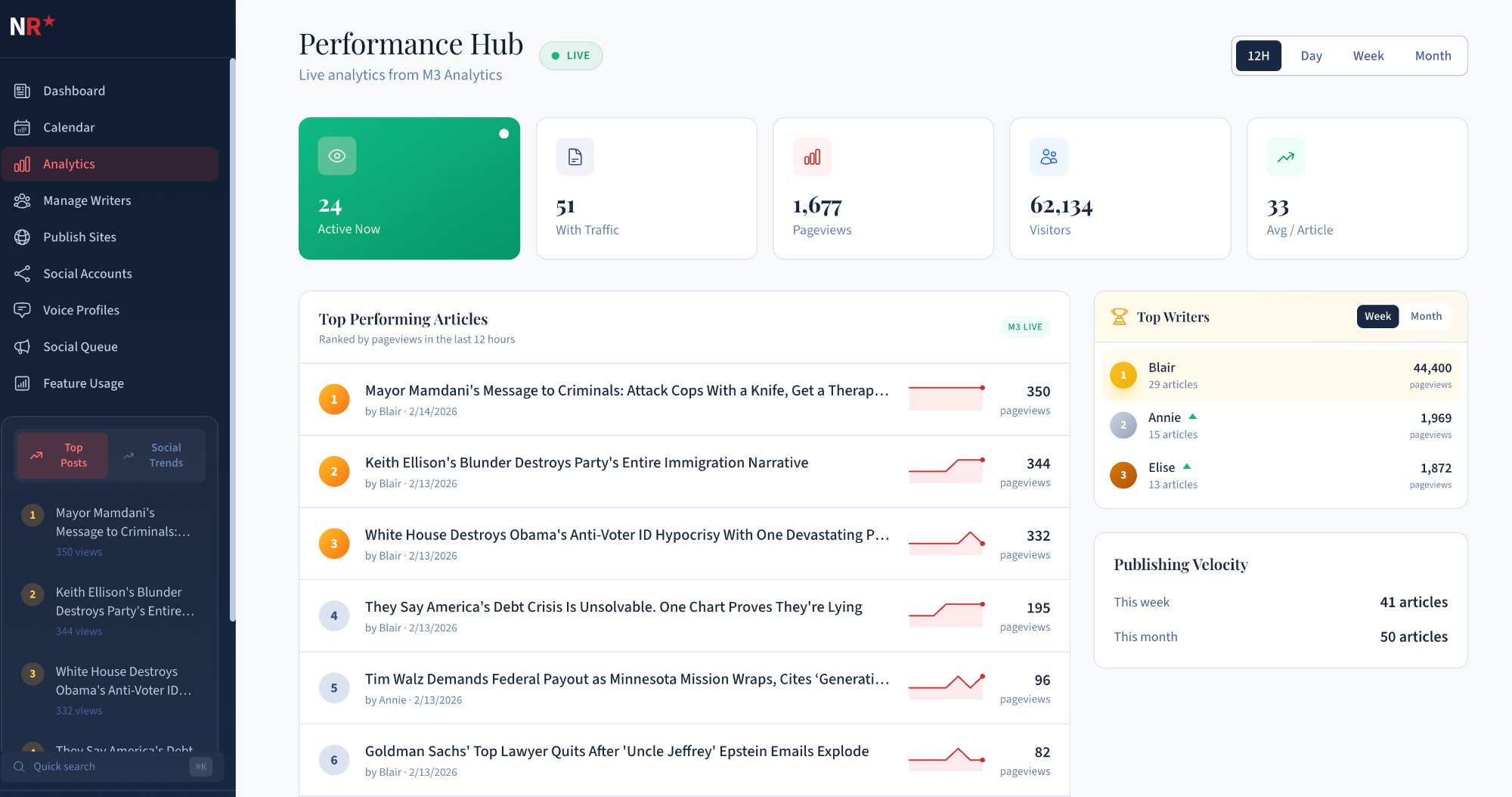Open Voice Profiles chat bubble icon
Image resolution: width=1512 pixels, height=797 pixels.
(22, 310)
